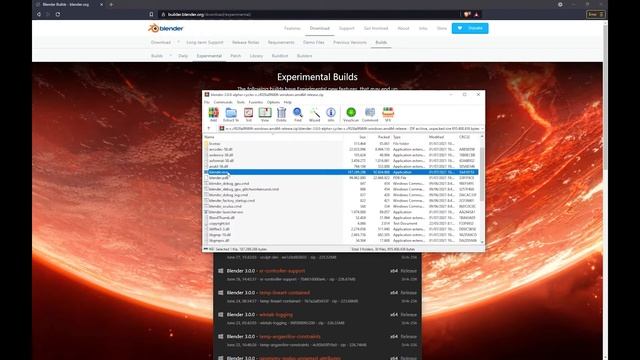Click the Delete trash can toolbar icon
Screen dimensions: 640x360
281,114
